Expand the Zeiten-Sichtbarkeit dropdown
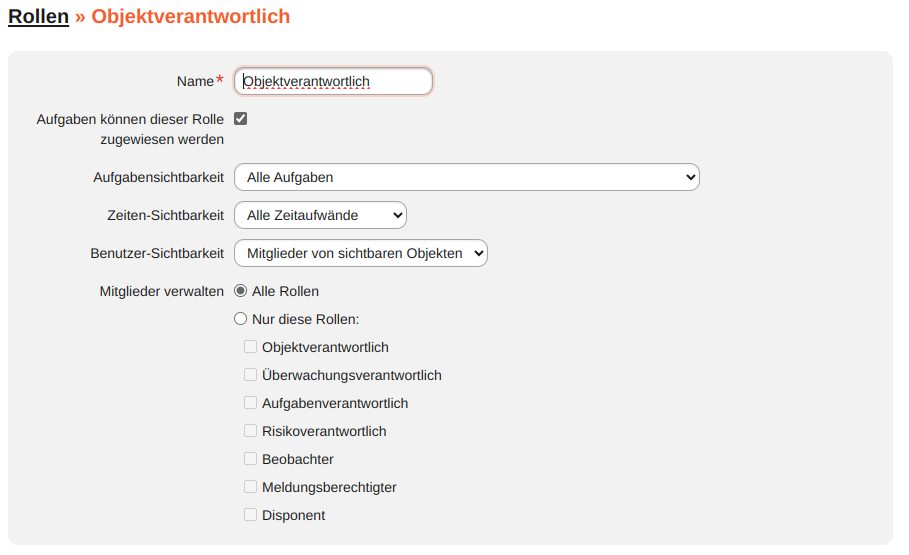The height and width of the screenshot is (555, 909). point(320,215)
